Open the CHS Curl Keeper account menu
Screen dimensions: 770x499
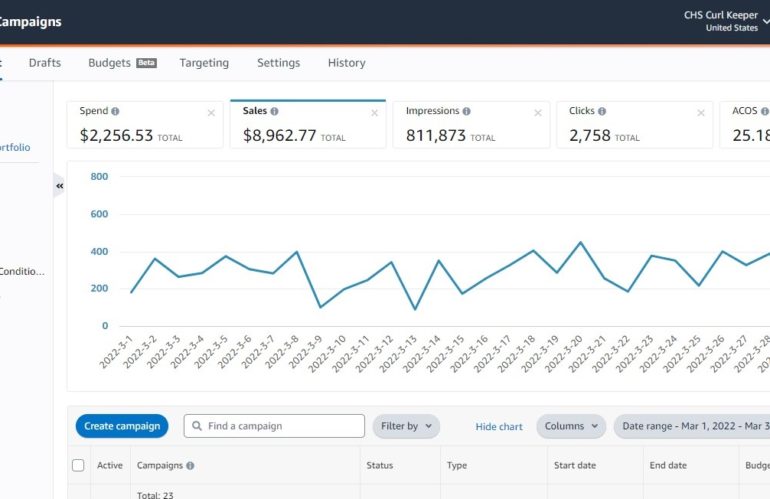click(735, 21)
